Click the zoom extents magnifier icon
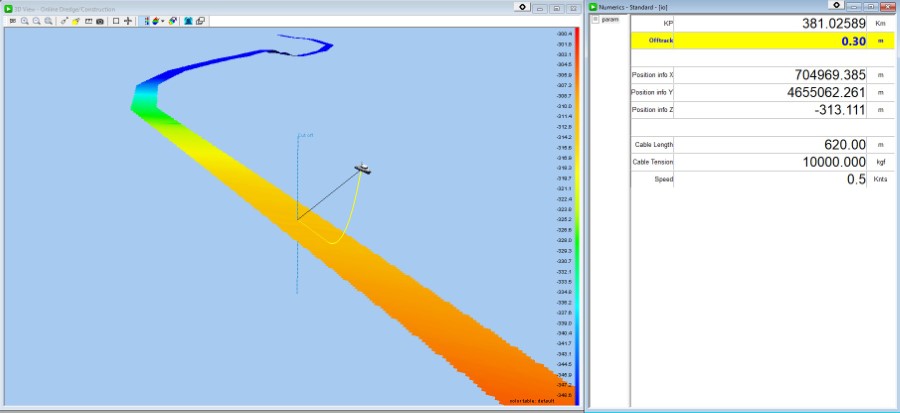Screen dimensions: 900x413 coord(49,21)
